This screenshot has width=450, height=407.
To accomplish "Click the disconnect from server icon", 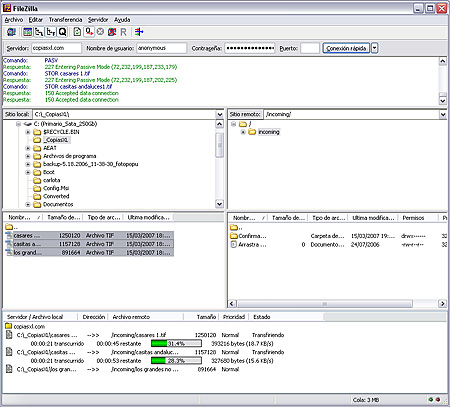I will [112, 32].
